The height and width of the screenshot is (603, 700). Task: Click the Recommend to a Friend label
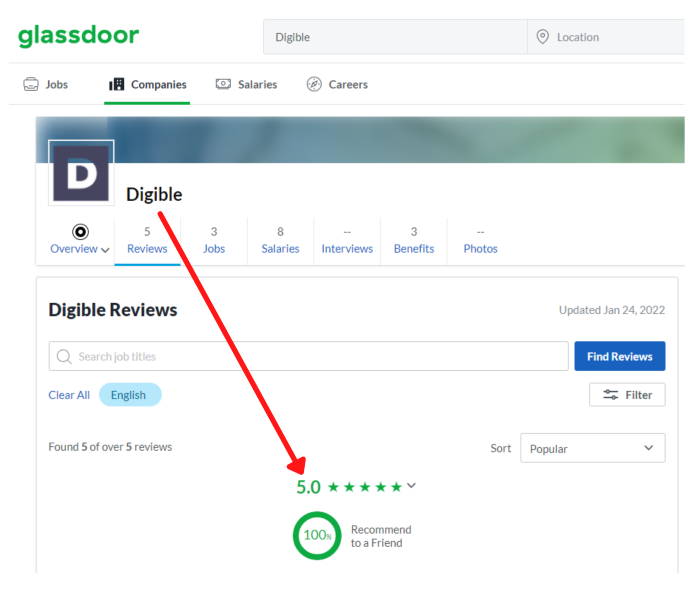[x=381, y=536]
